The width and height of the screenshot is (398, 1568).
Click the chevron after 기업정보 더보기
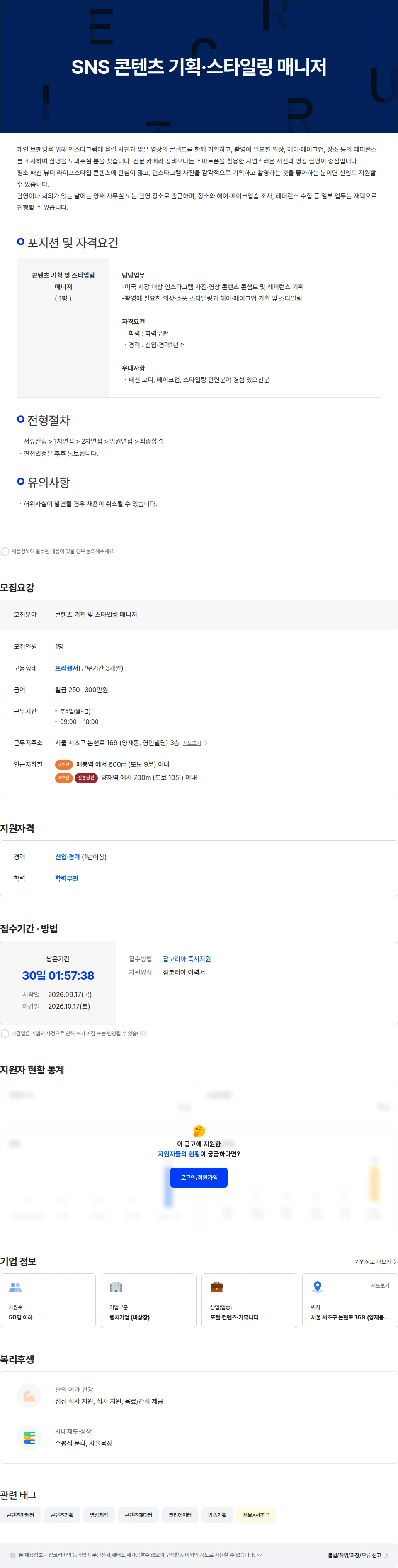pos(395,1262)
